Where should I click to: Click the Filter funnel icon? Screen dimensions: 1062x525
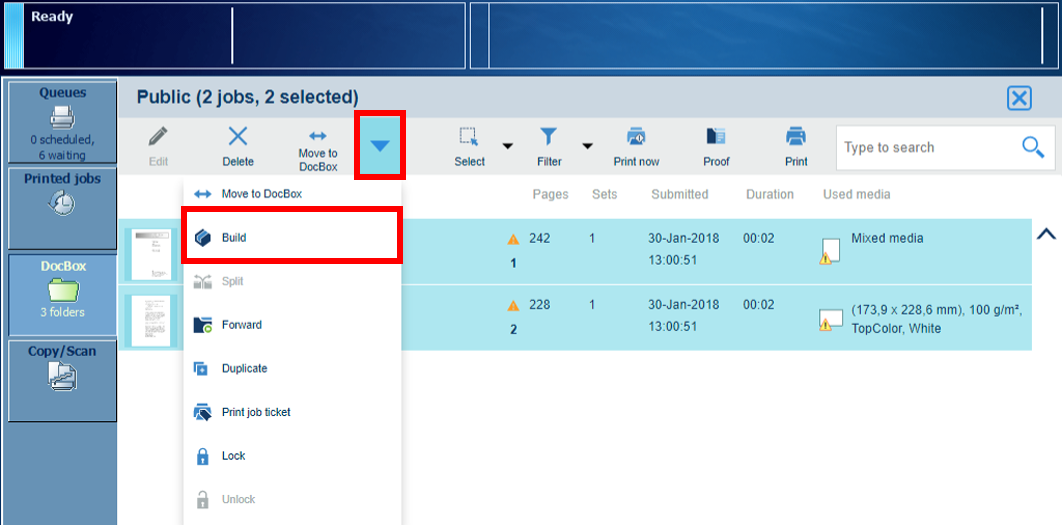[x=549, y=137]
